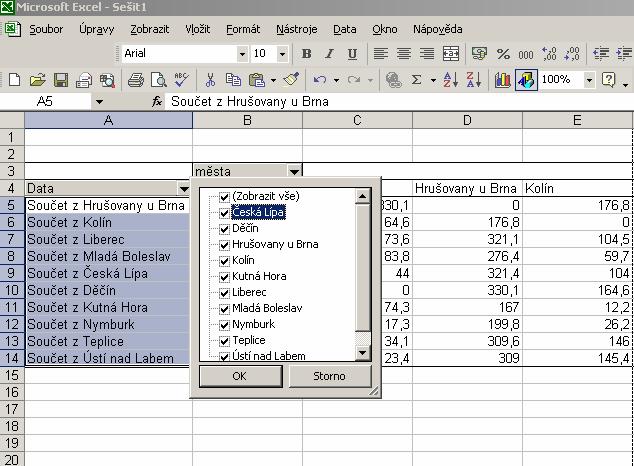
Task: Undo the last action
Action: pyautogui.click(x=319, y=80)
